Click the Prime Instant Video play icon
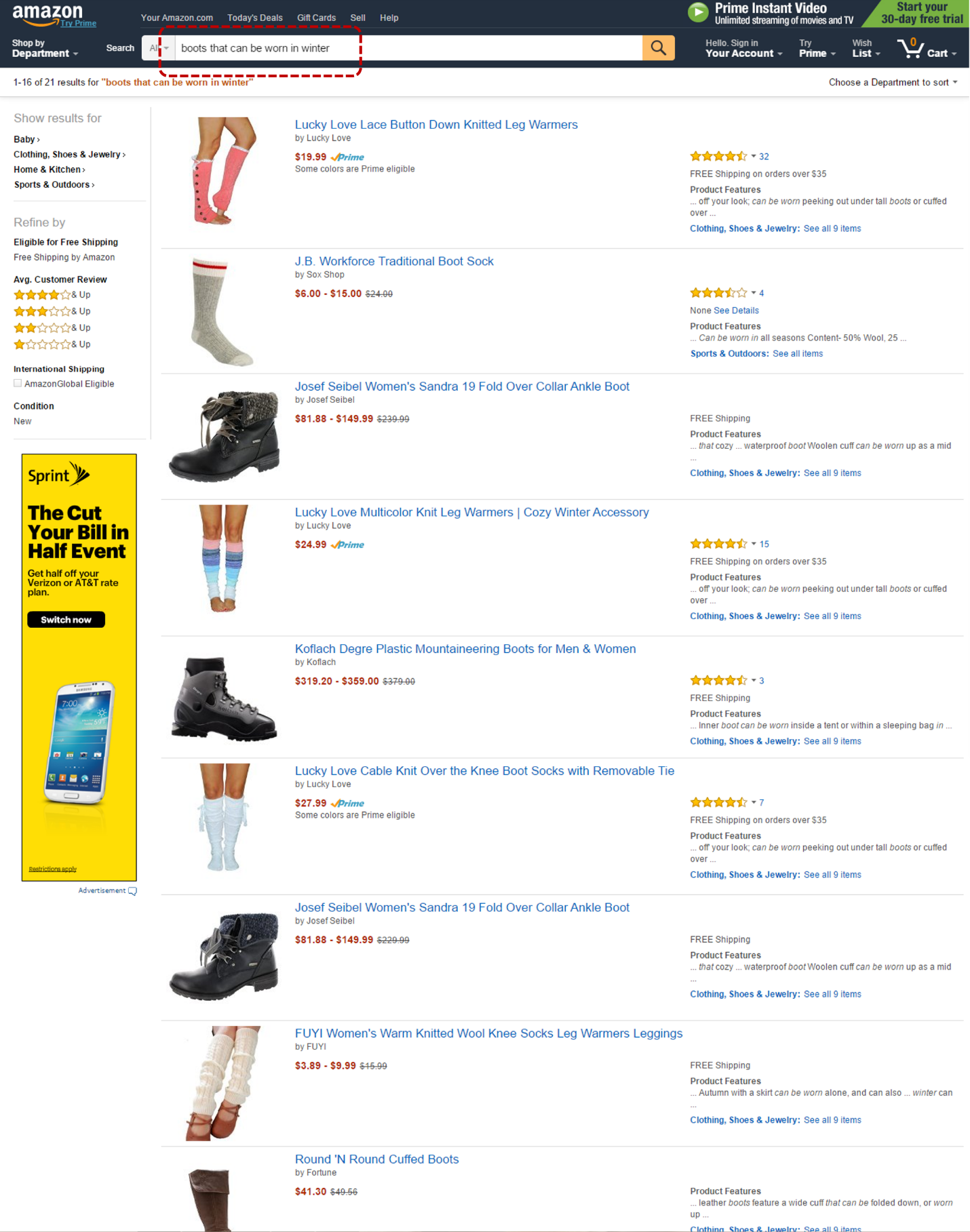This screenshot has height=1232, width=970. (x=698, y=12)
